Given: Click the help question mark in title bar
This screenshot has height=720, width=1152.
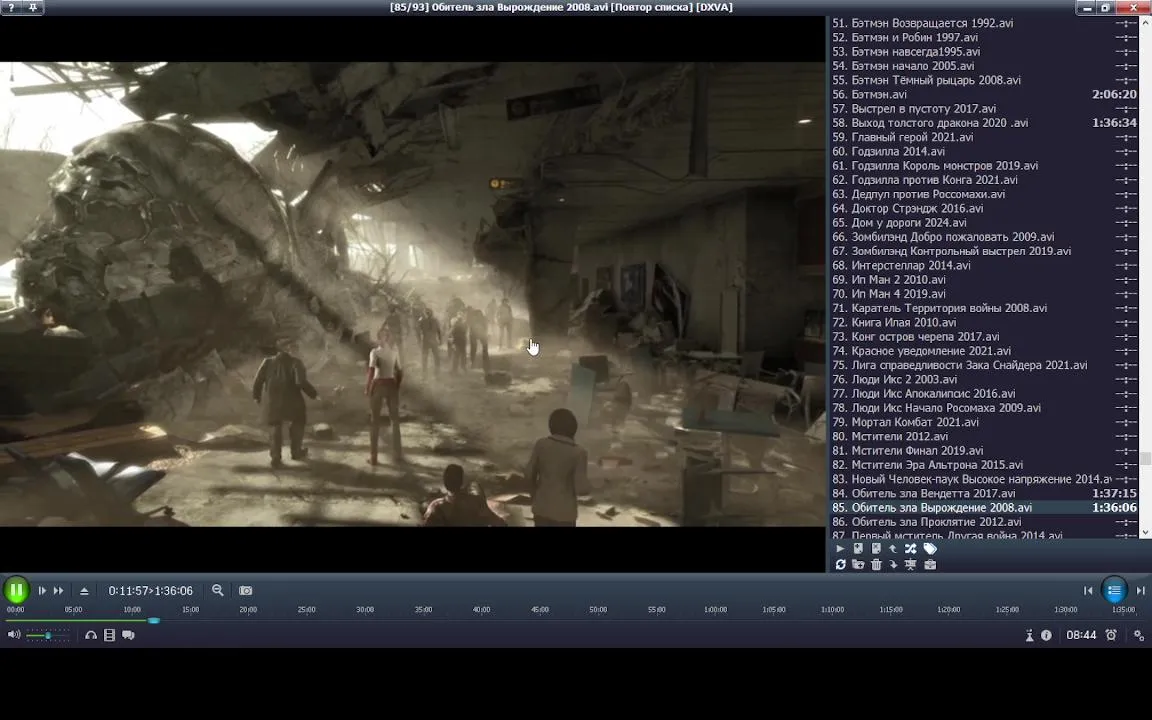Looking at the screenshot, I should coord(11,7).
